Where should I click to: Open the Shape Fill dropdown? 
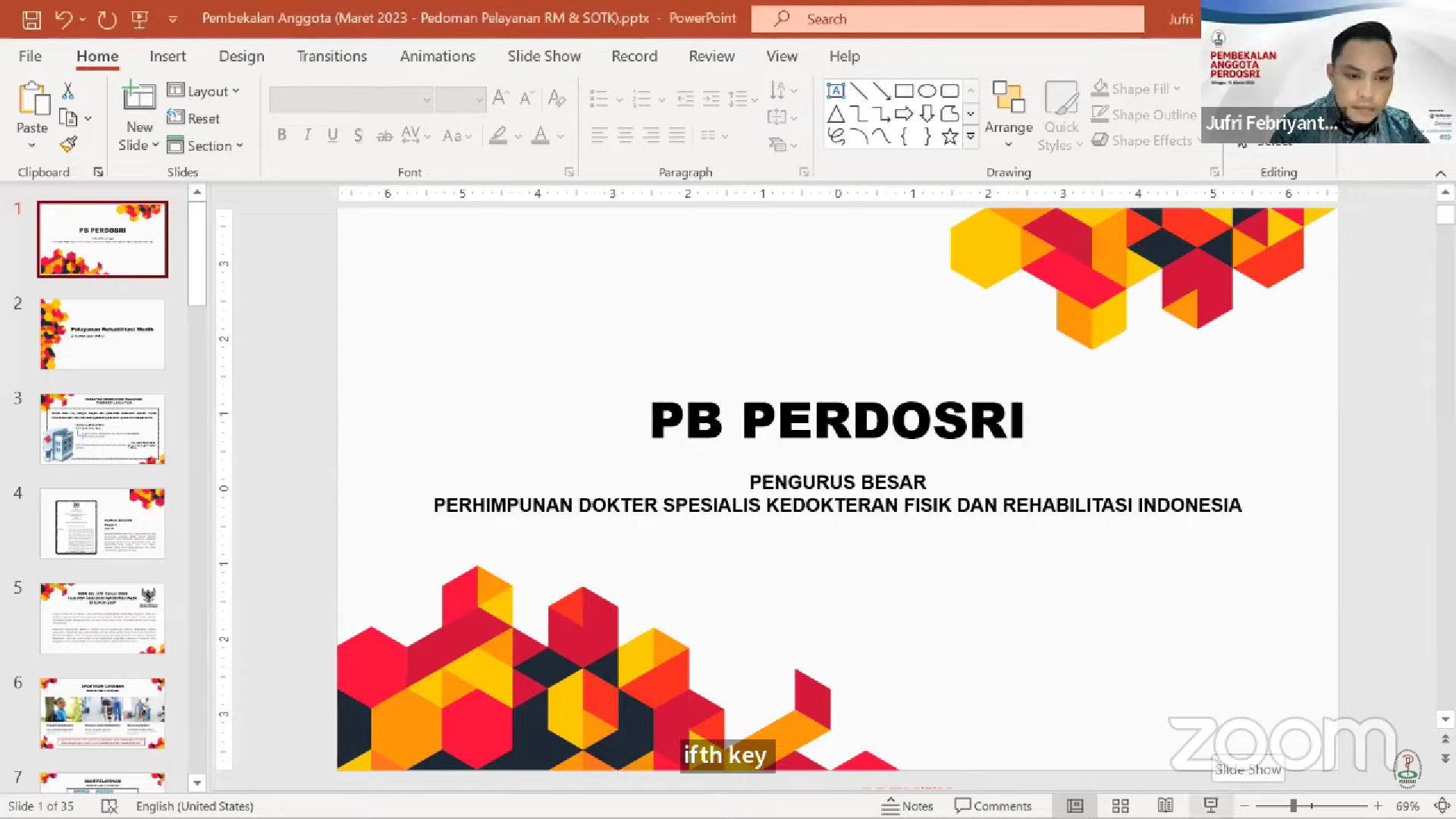(x=1136, y=89)
